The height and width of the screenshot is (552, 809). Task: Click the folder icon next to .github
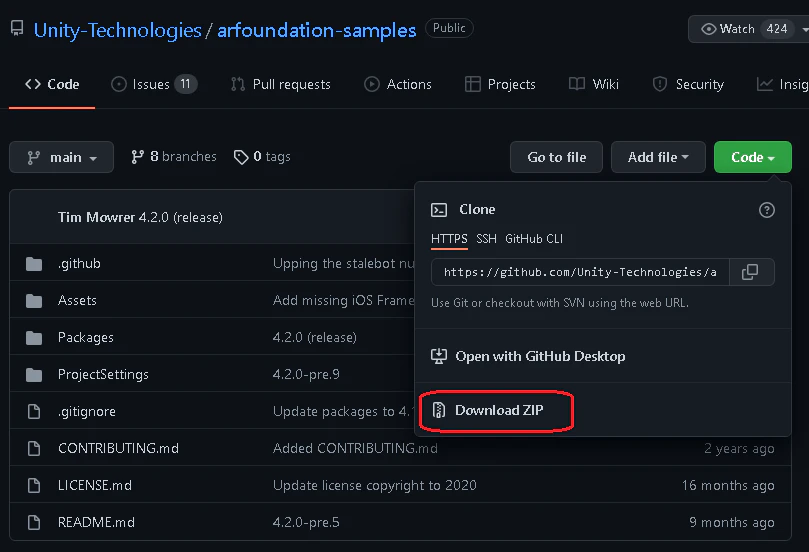coord(34,264)
